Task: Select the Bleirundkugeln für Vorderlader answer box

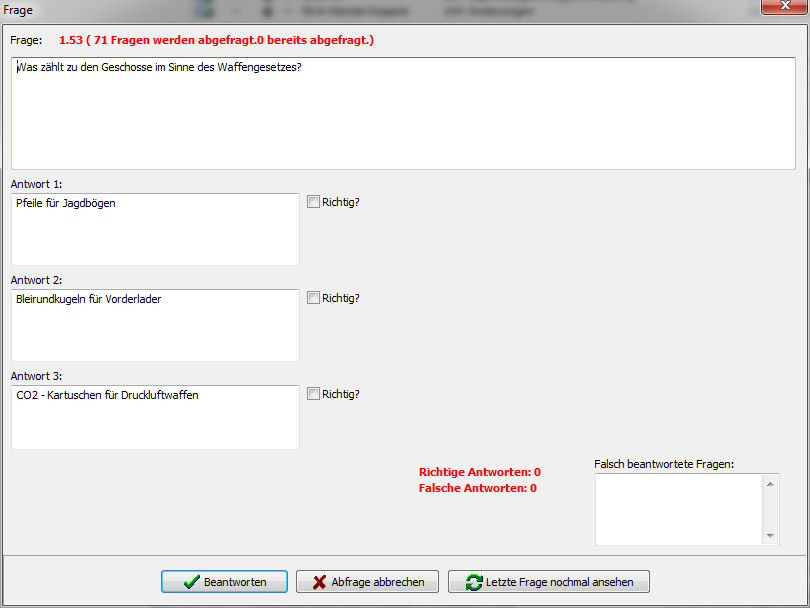Action: click(x=155, y=325)
